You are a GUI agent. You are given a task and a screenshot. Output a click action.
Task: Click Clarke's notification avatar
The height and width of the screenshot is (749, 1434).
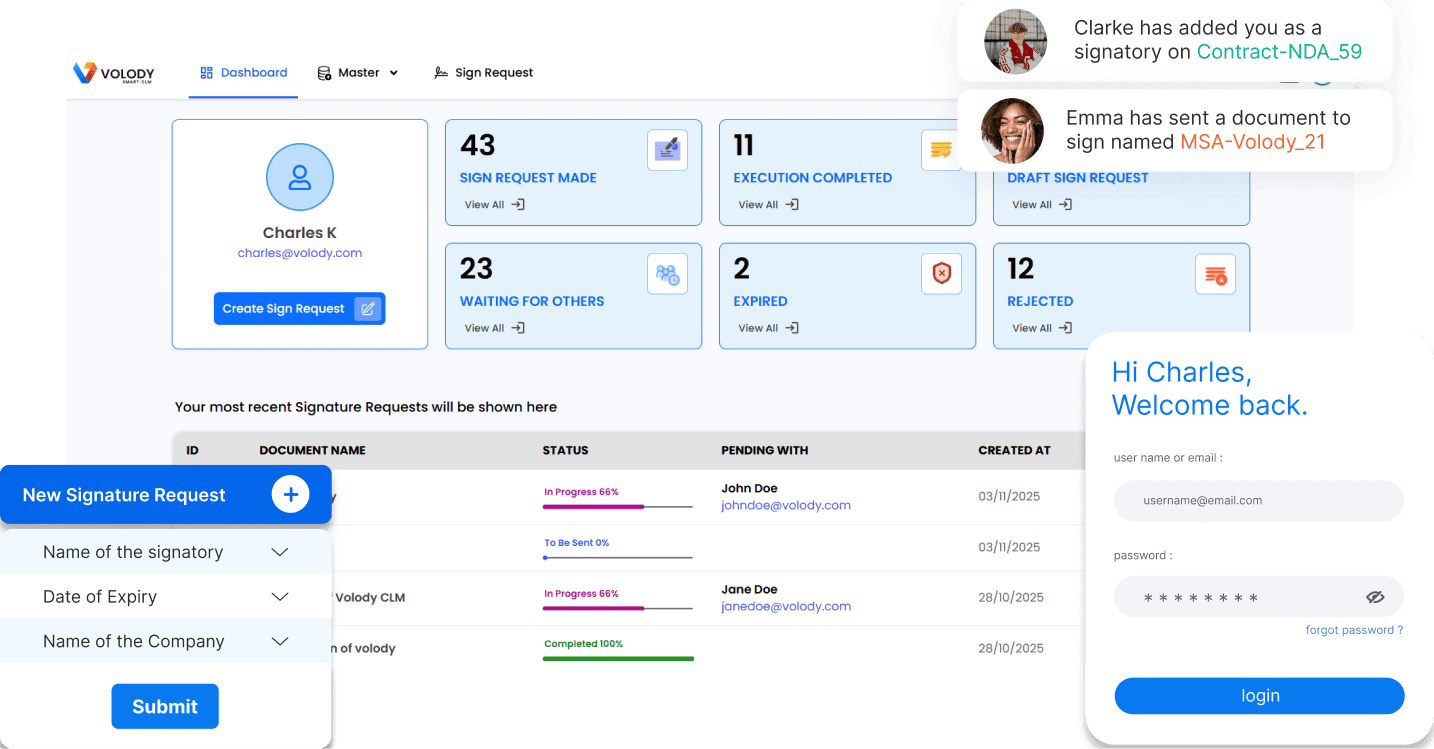pos(1015,41)
